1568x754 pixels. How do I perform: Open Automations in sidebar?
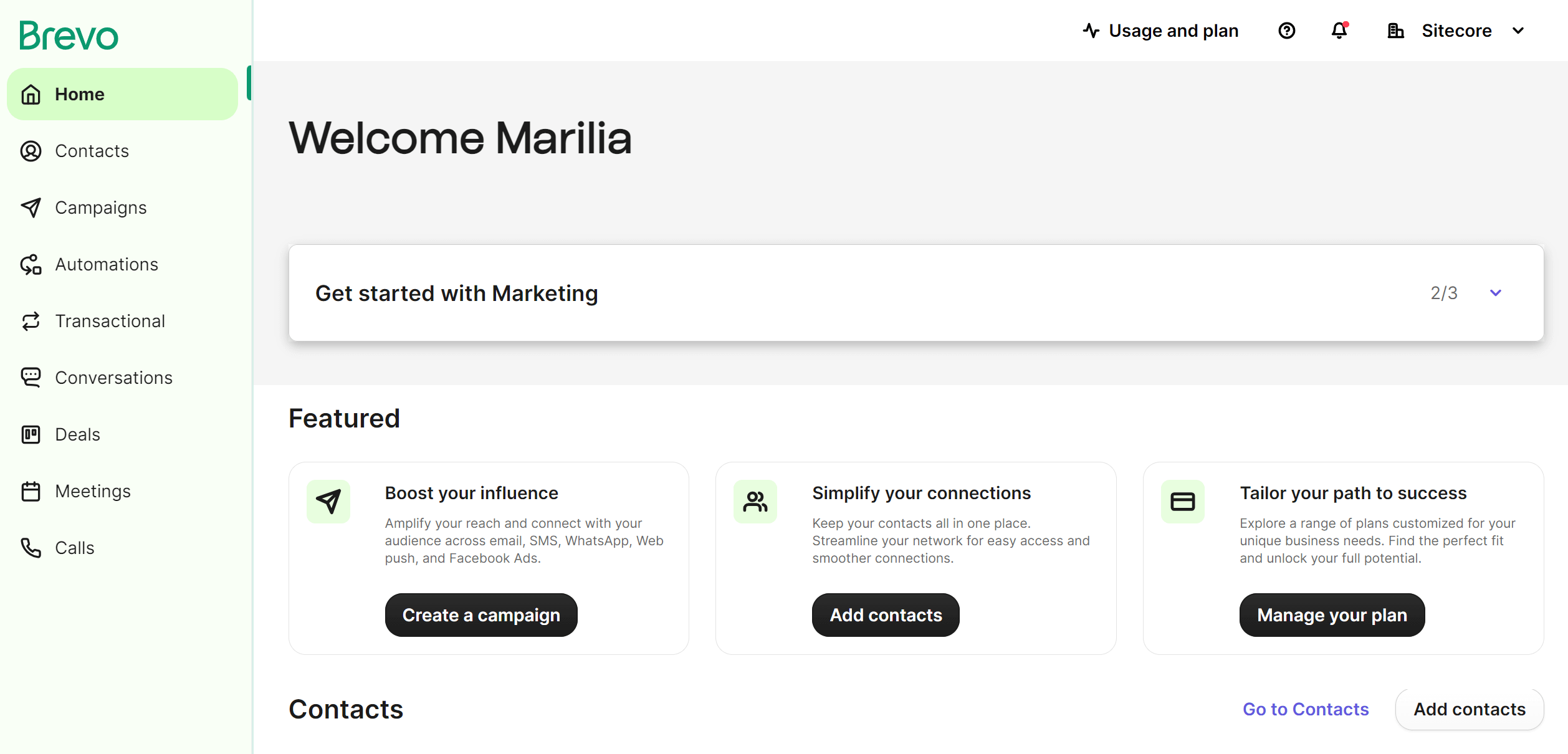107,264
